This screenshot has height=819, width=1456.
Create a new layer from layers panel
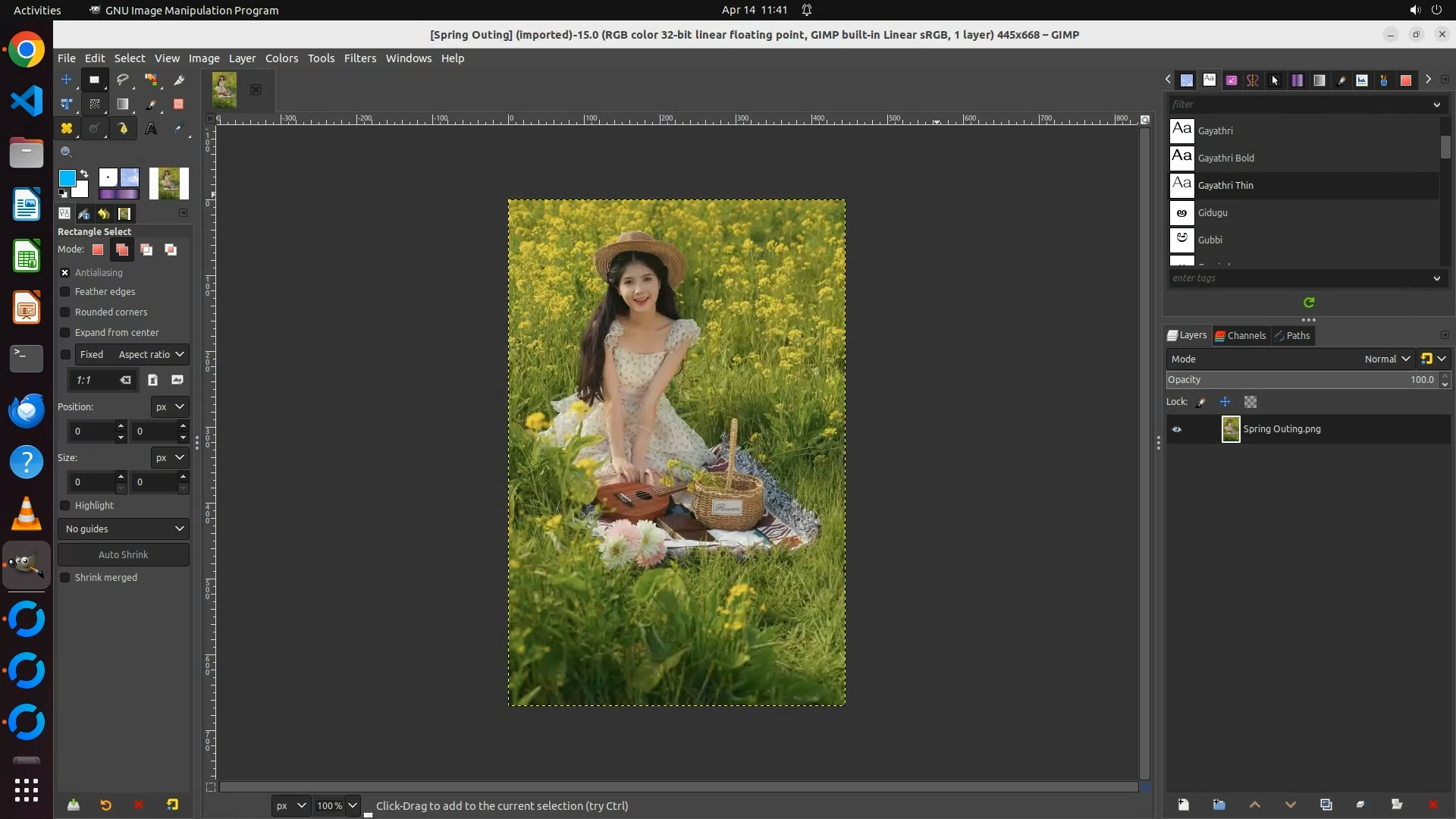coord(1183,805)
